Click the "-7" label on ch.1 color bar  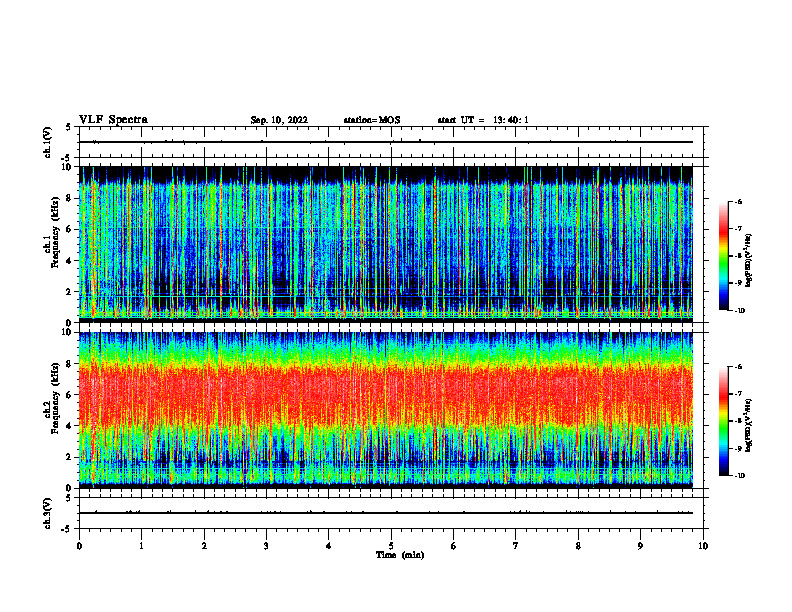pyautogui.click(x=739, y=229)
